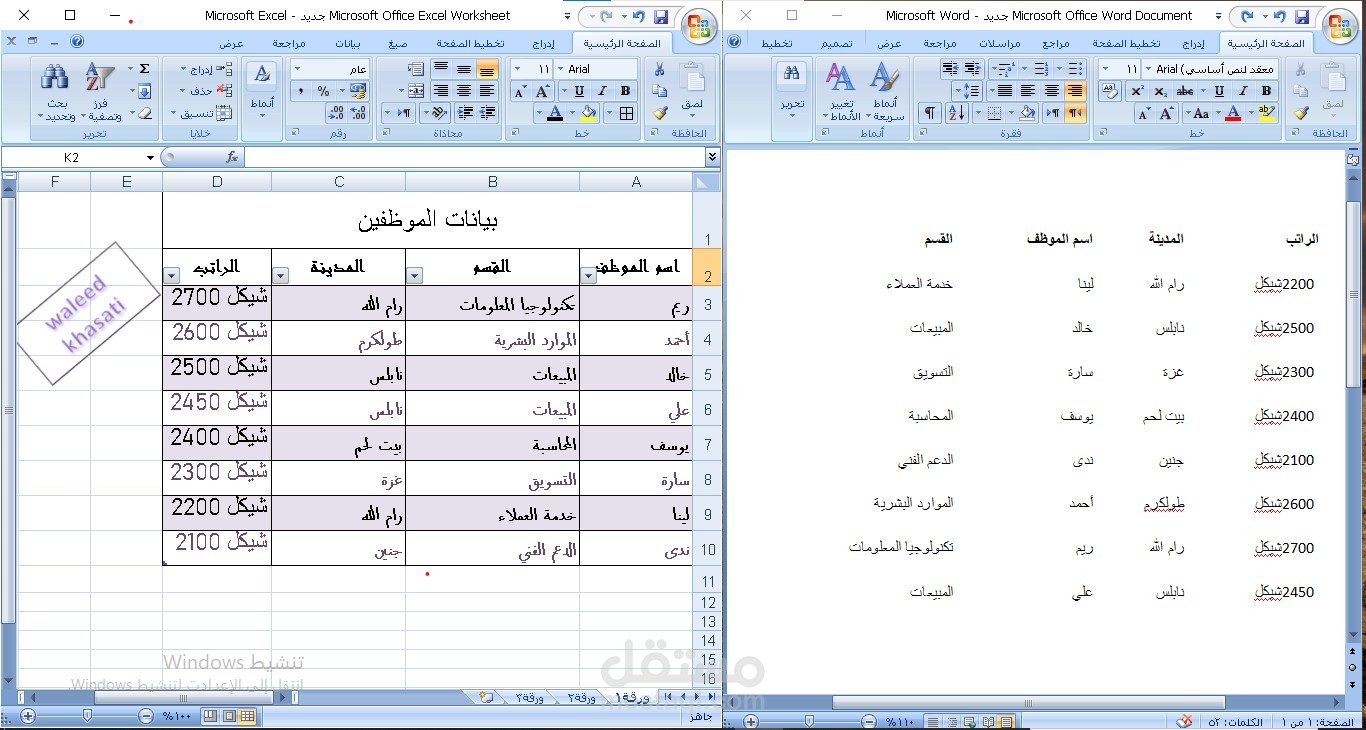Click the fx insert function button
Screen dimensions: 1366x730
click(232, 157)
